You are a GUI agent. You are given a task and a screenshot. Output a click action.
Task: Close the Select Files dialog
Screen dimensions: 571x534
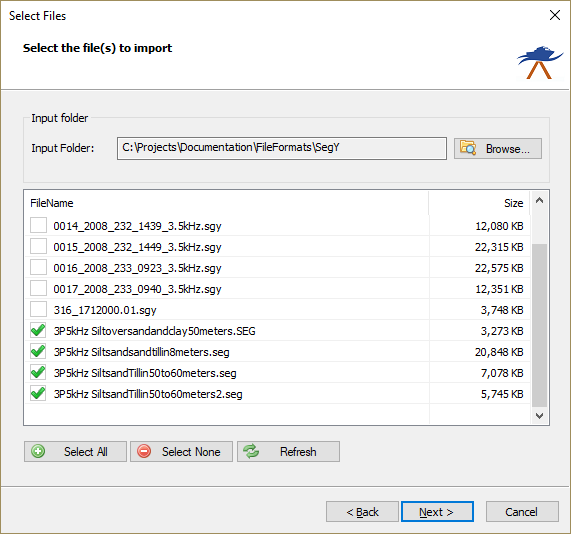click(x=555, y=15)
